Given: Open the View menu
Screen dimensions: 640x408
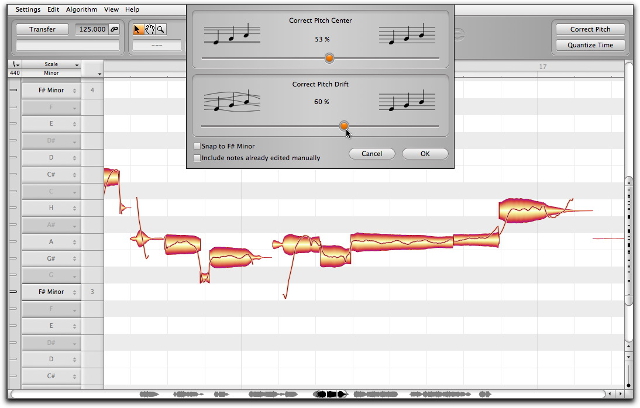Looking at the screenshot, I should 111,9.
